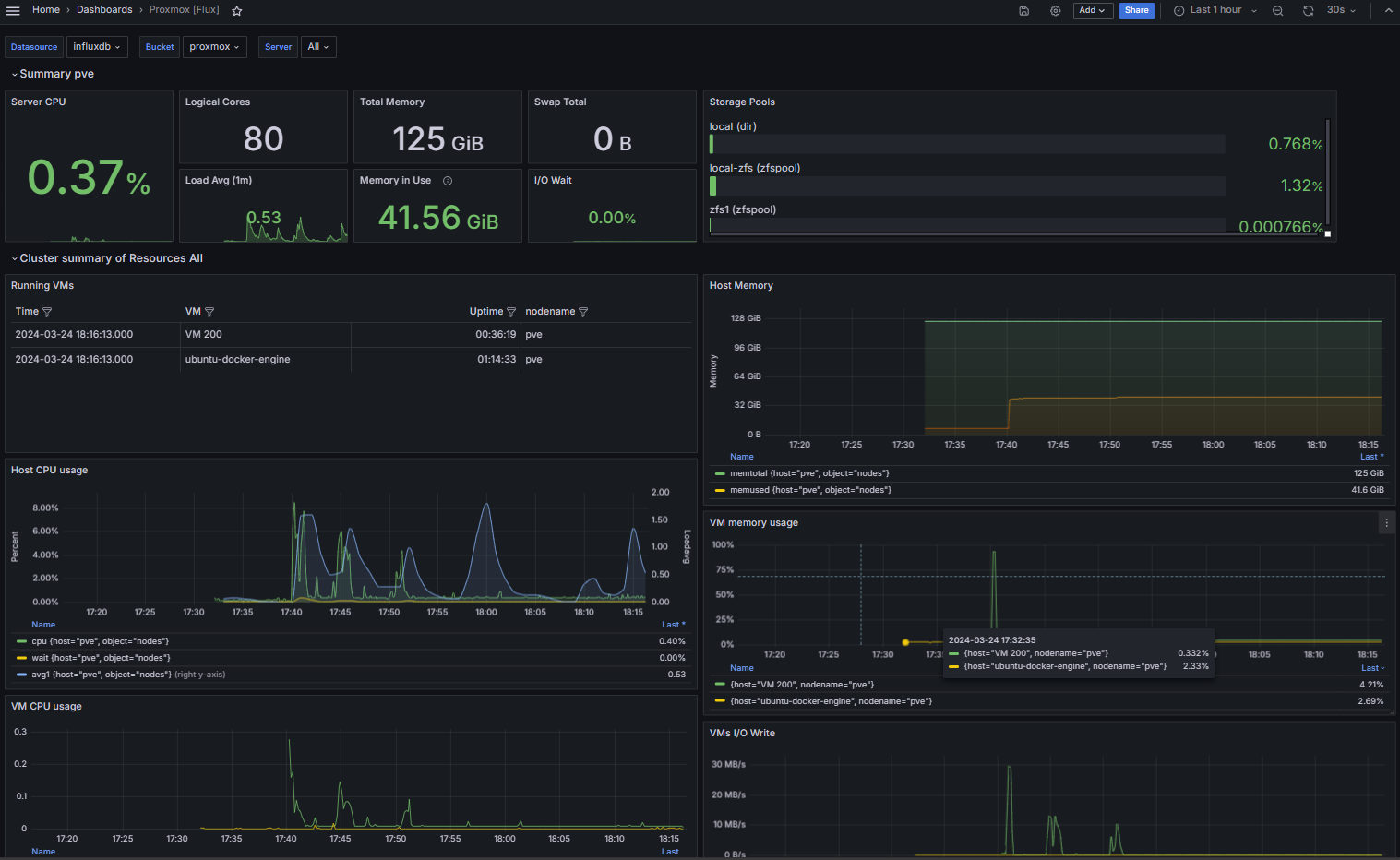Image resolution: width=1400 pixels, height=860 pixels.
Task: Click the local (dir) storage bar
Action: [967, 144]
